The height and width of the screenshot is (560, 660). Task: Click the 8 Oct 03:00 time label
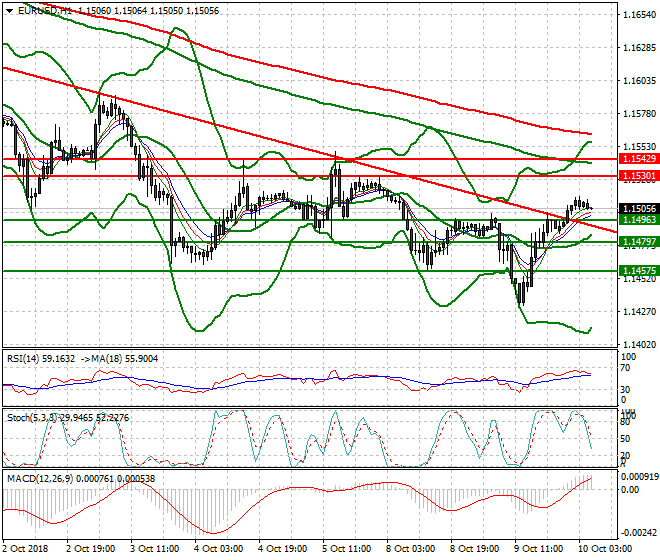pos(410,549)
